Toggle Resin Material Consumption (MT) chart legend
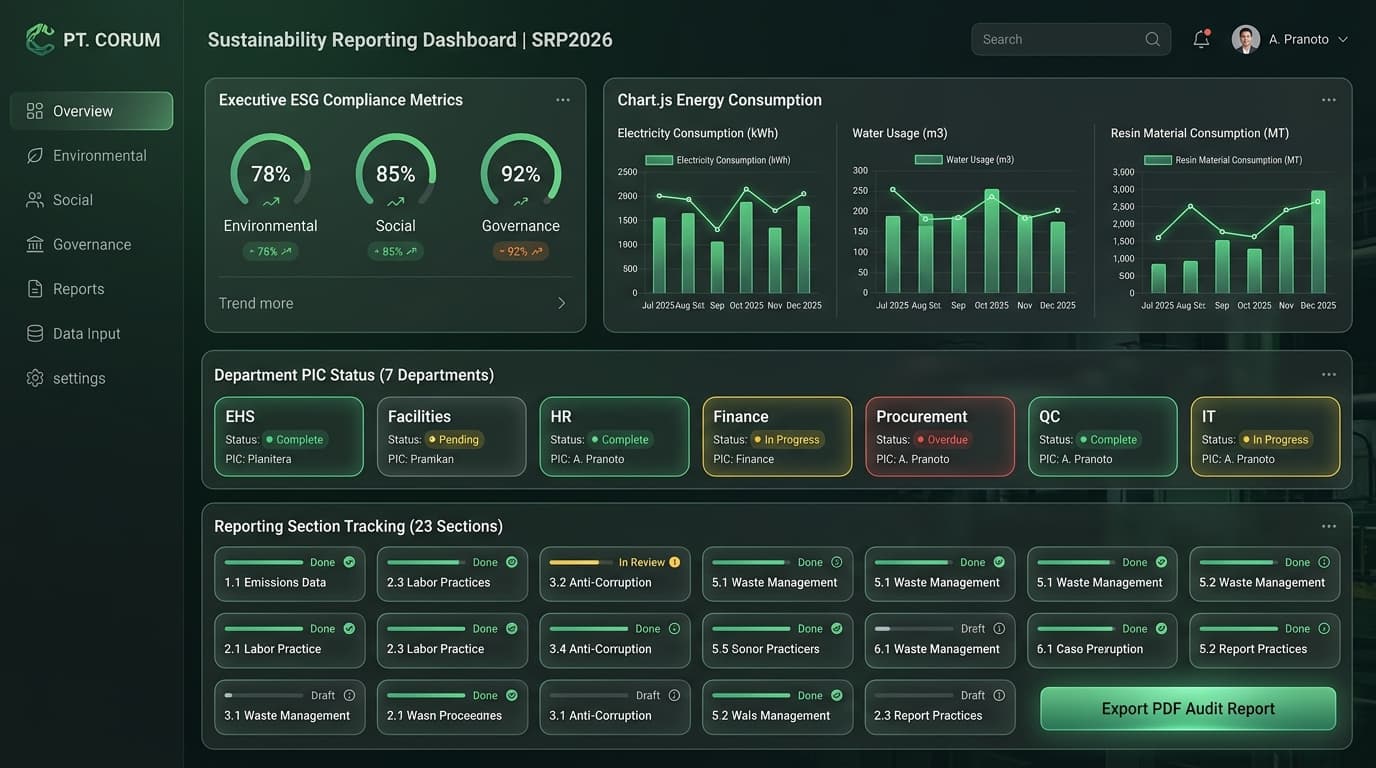 click(x=1223, y=160)
